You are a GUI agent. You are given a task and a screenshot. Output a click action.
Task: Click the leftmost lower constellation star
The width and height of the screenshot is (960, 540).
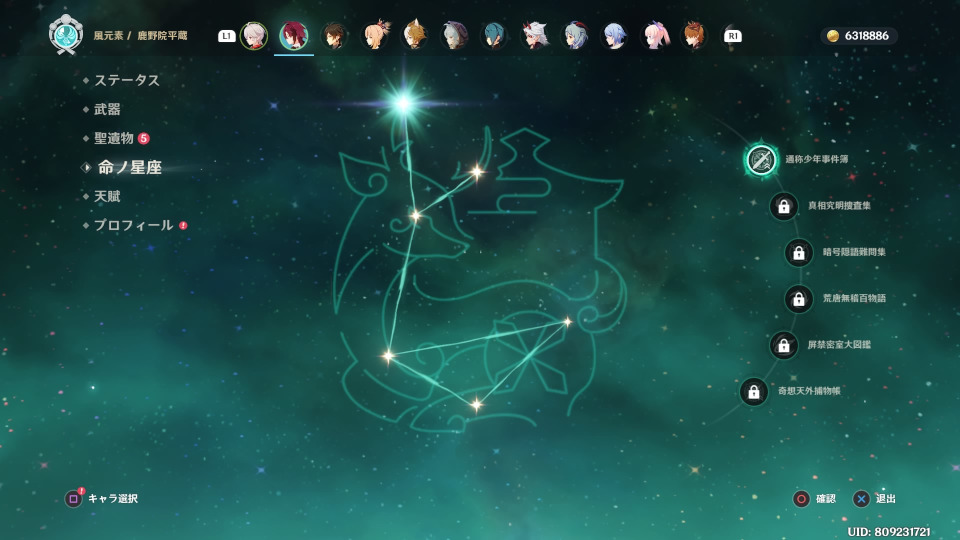(388, 355)
